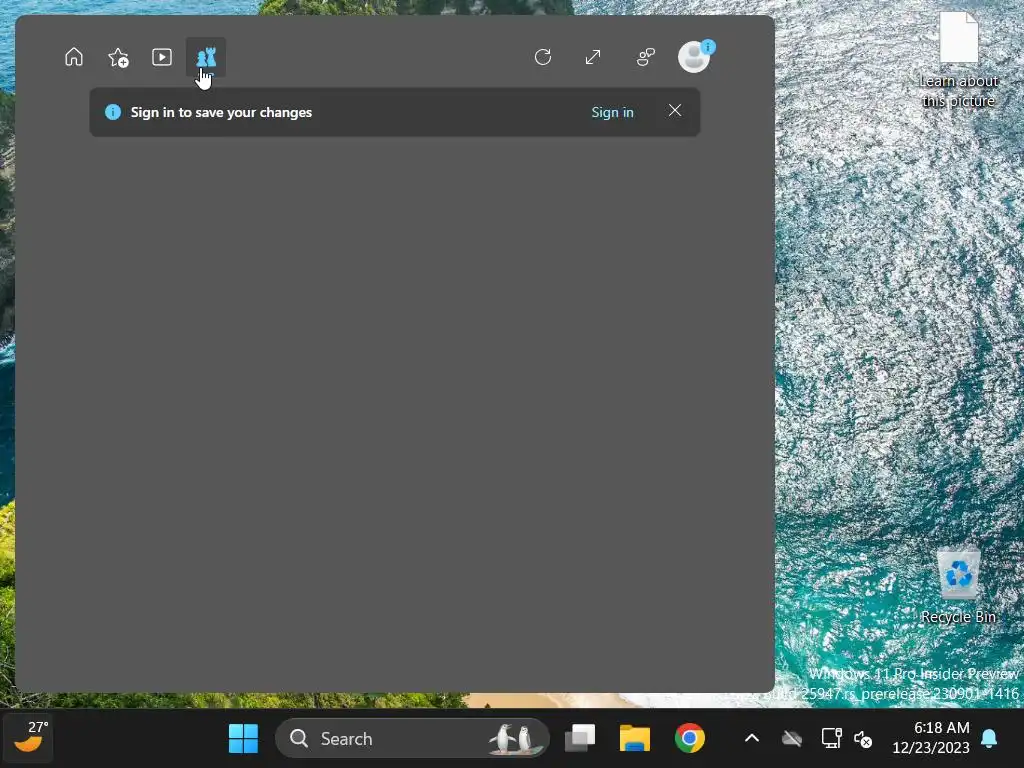Image resolution: width=1024 pixels, height=768 pixels.
Task: Expand widgets board to full view
Action: pyautogui.click(x=593, y=57)
